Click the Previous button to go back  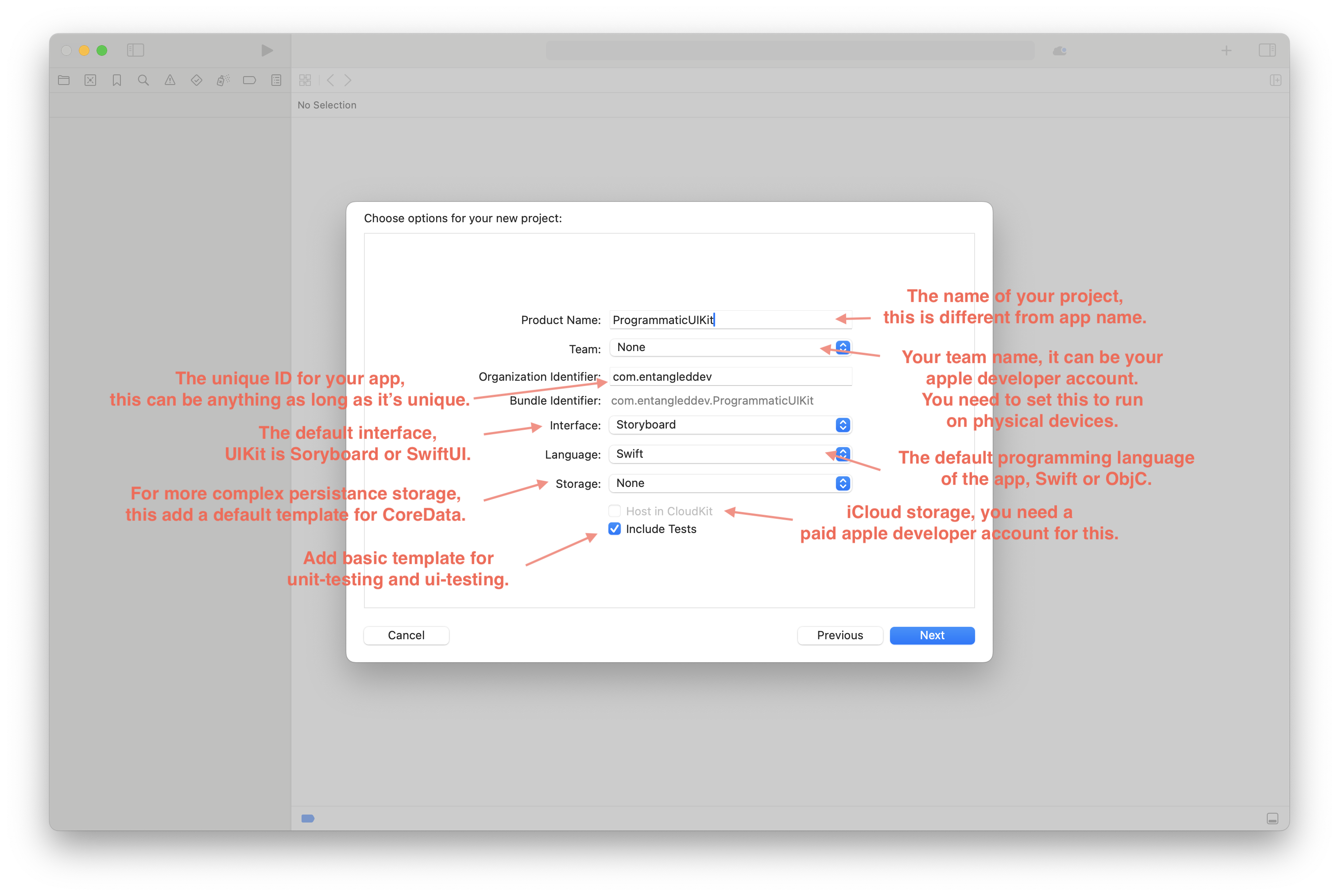(839, 635)
